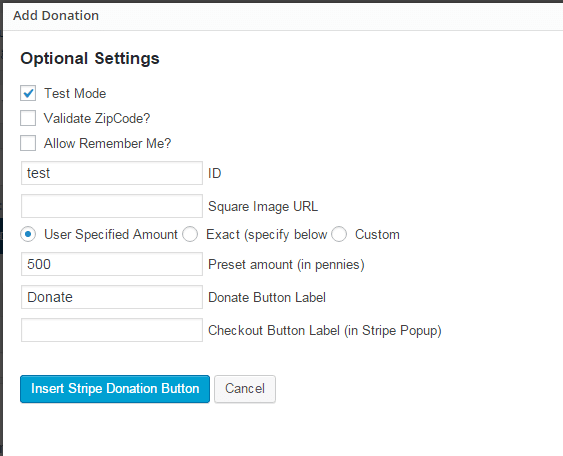Enable the Allow Remember Me checkbox
The image size is (563, 456).
point(28,143)
